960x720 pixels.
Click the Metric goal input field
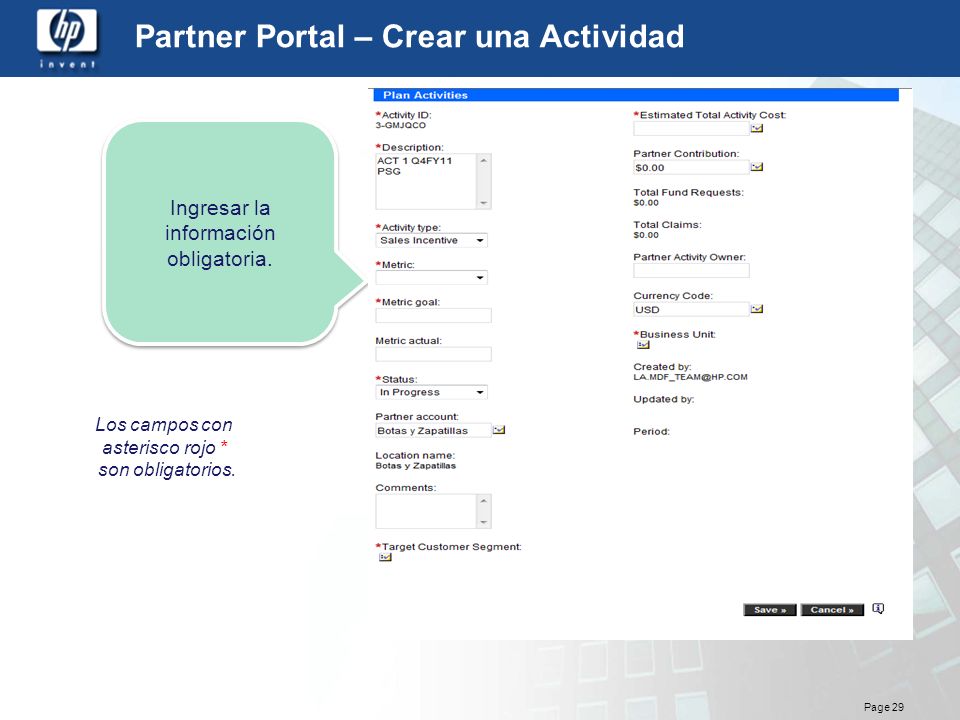point(433,315)
